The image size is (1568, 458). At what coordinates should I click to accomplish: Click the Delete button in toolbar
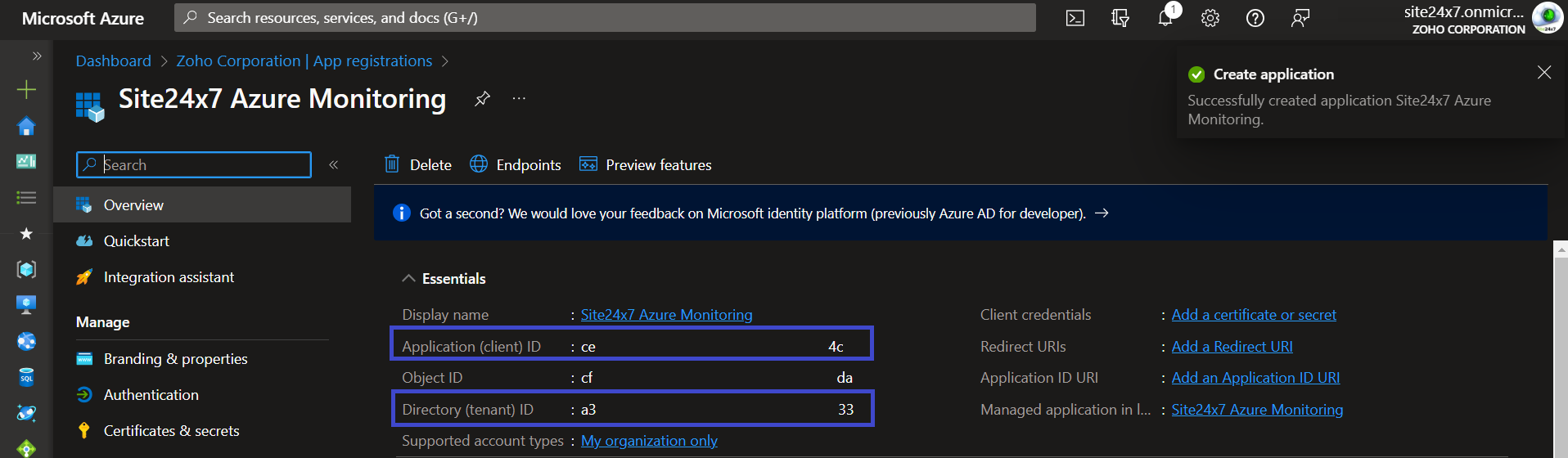(x=418, y=165)
